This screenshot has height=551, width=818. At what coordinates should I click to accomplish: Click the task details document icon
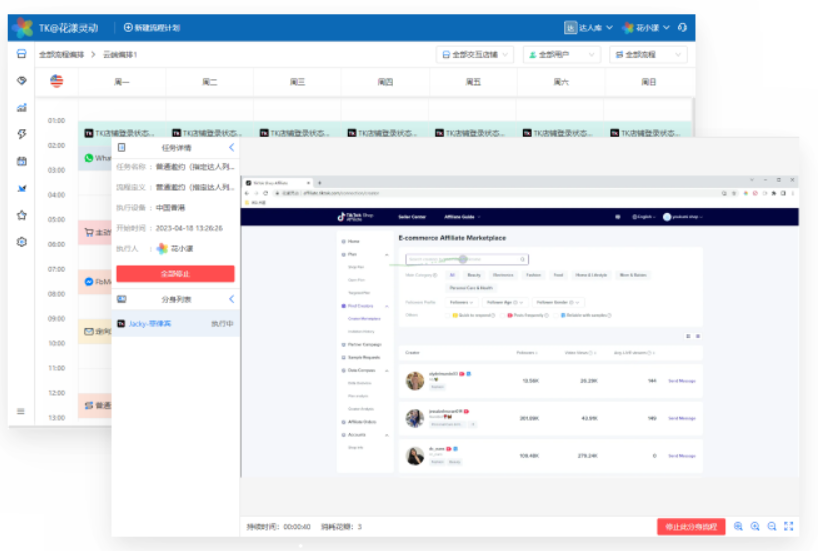(x=122, y=148)
